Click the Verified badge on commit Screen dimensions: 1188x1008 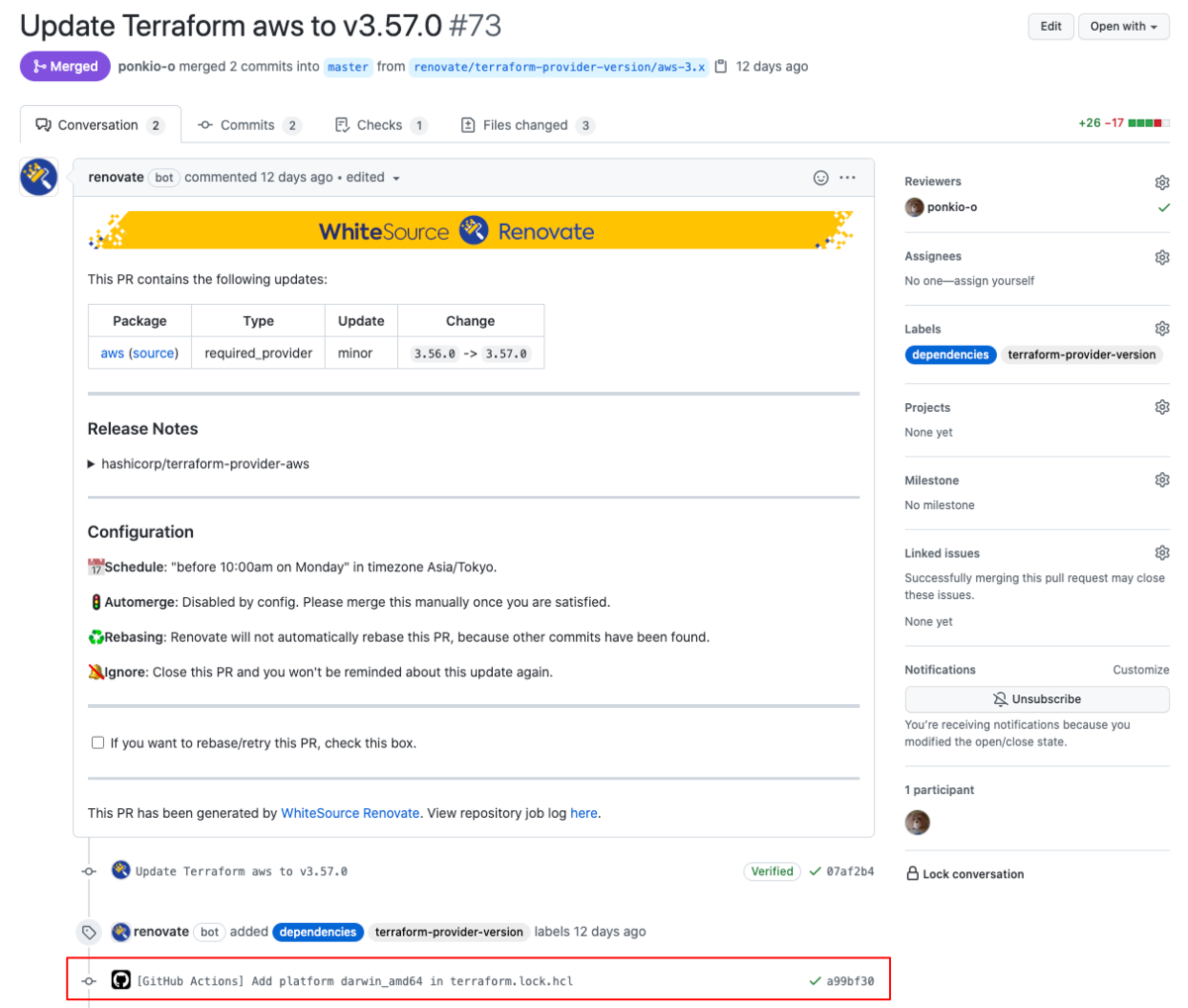[x=772, y=871]
